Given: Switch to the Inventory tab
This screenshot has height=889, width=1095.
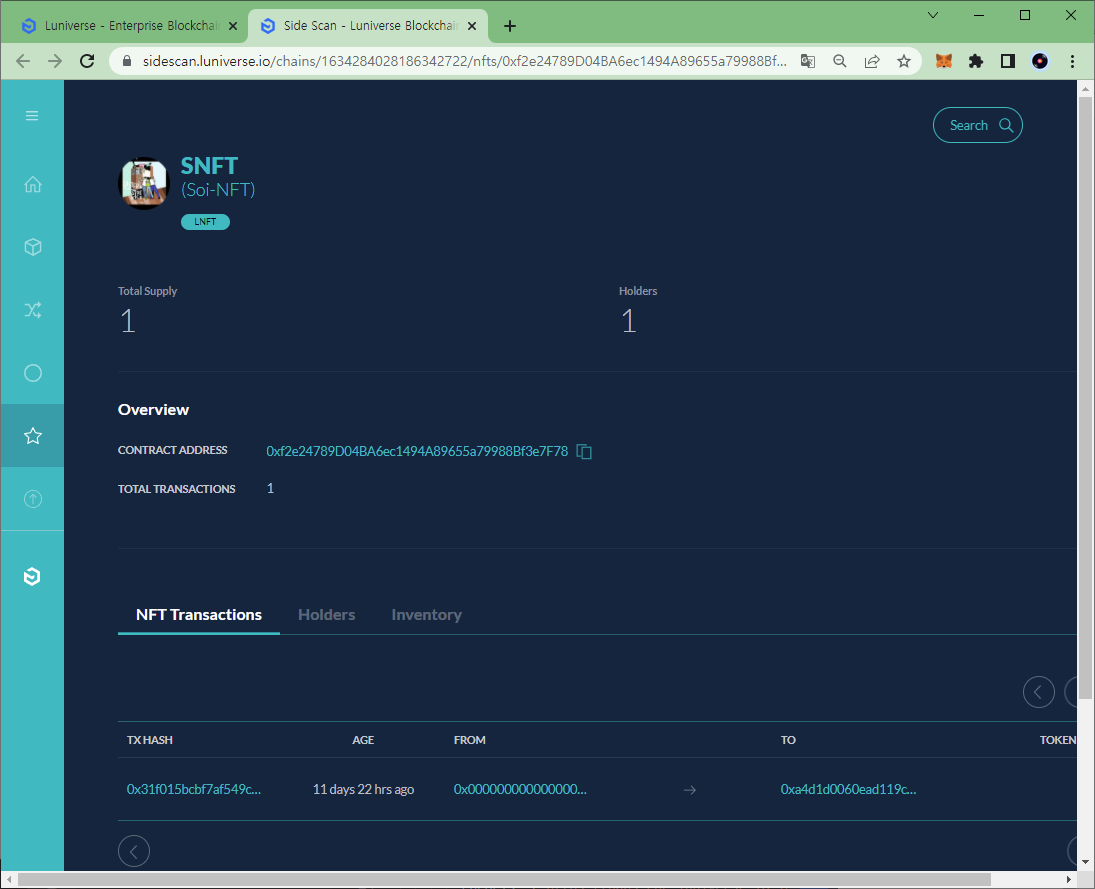Looking at the screenshot, I should (427, 615).
